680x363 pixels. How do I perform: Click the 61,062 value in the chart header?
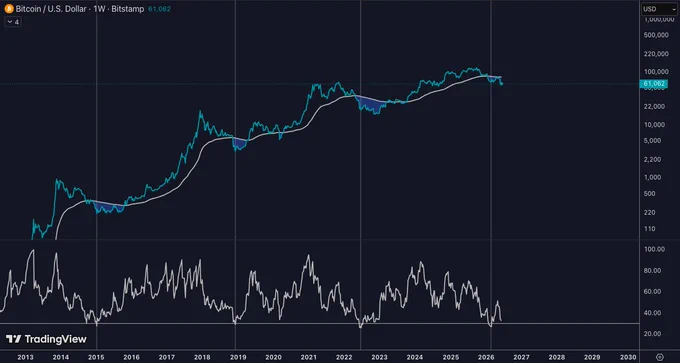click(159, 9)
